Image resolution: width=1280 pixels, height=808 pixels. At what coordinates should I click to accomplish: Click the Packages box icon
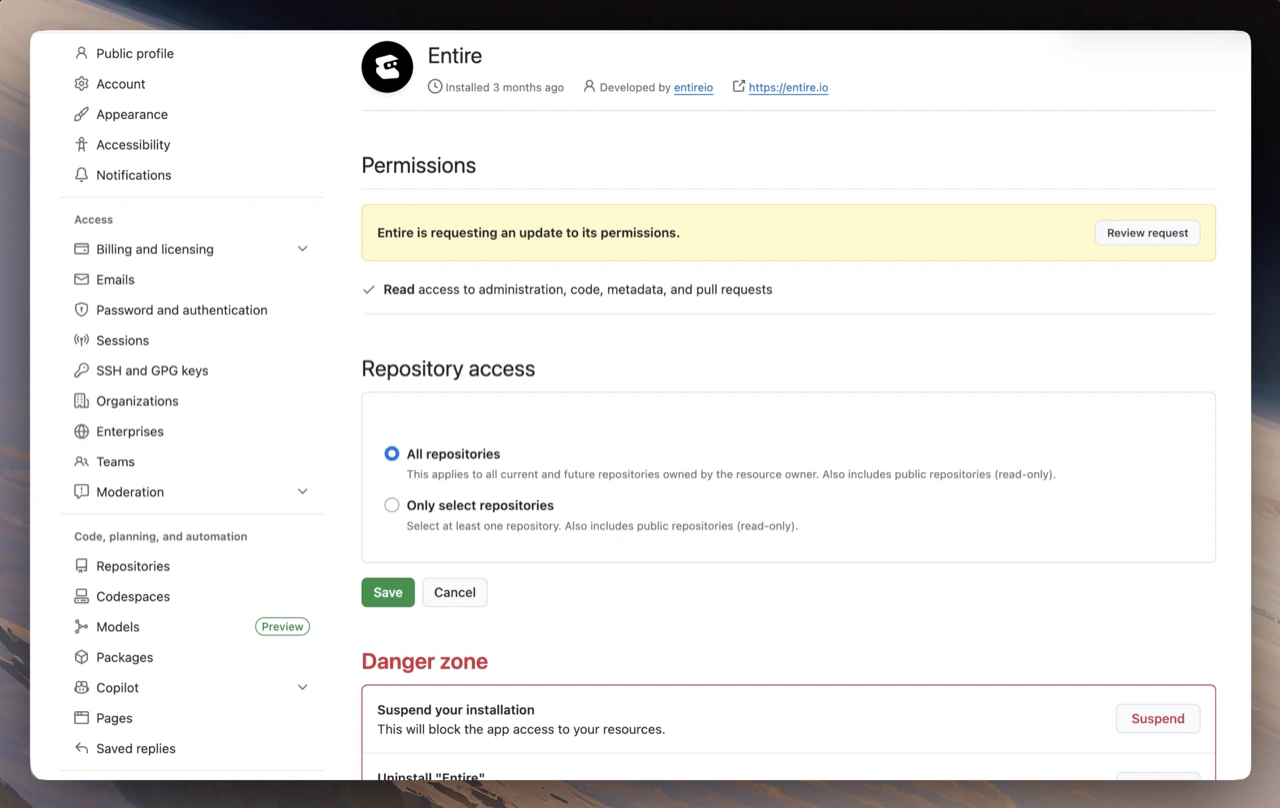click(82, 658)
